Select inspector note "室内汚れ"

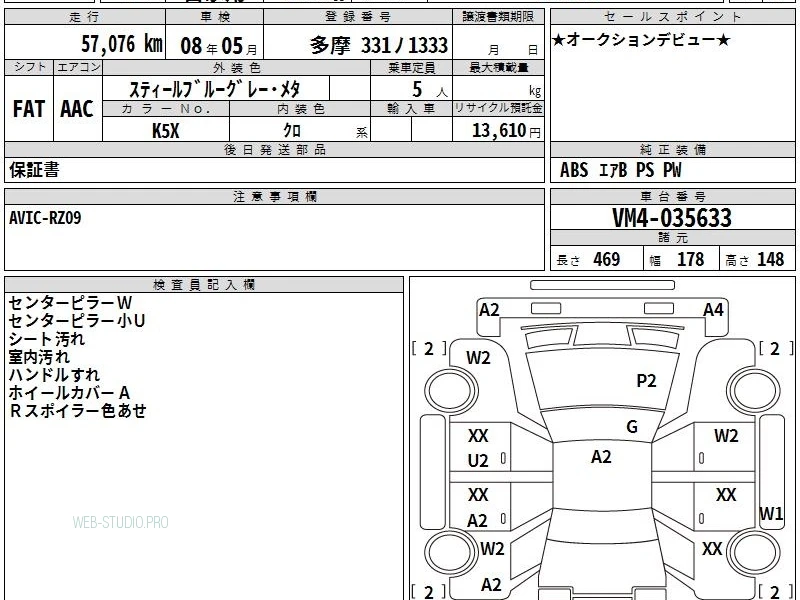[39, 357]
